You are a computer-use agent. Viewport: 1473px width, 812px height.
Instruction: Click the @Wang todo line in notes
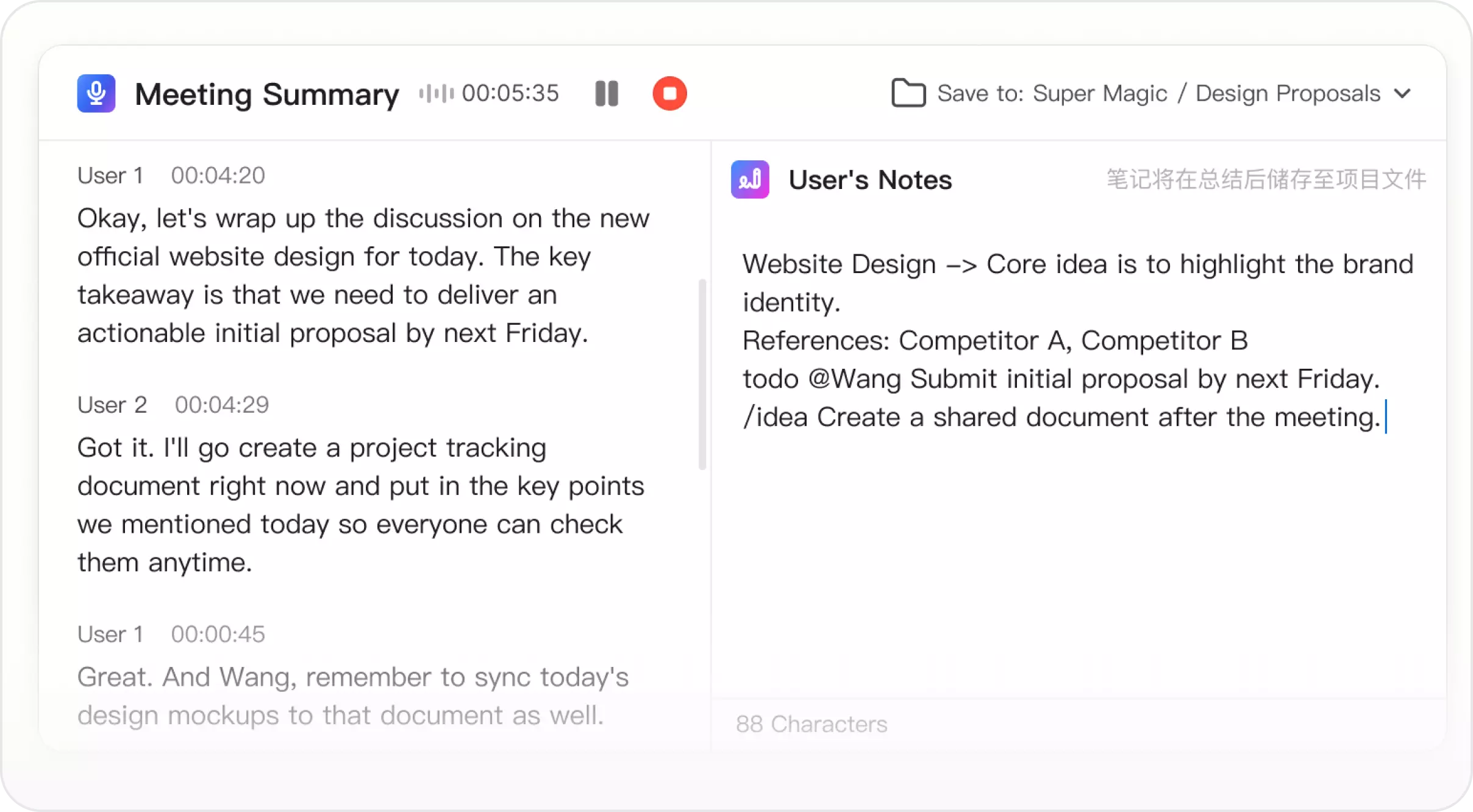click(x=1061, y=379)
